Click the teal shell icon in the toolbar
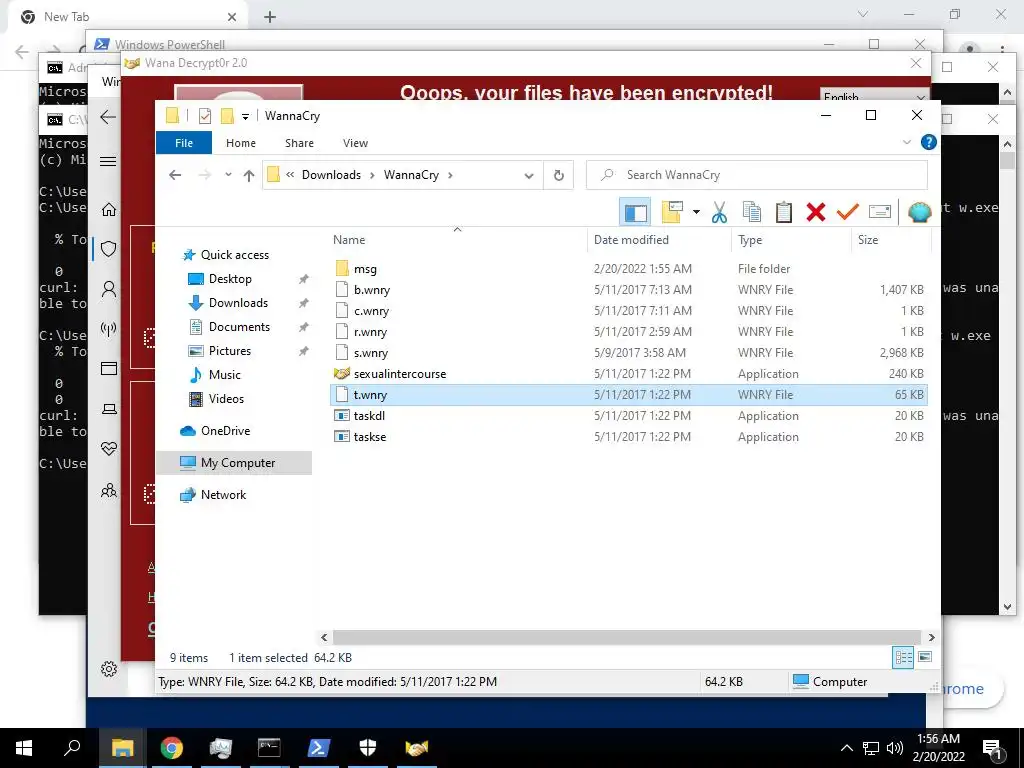1024x768 pixels. tap(920, 212)
